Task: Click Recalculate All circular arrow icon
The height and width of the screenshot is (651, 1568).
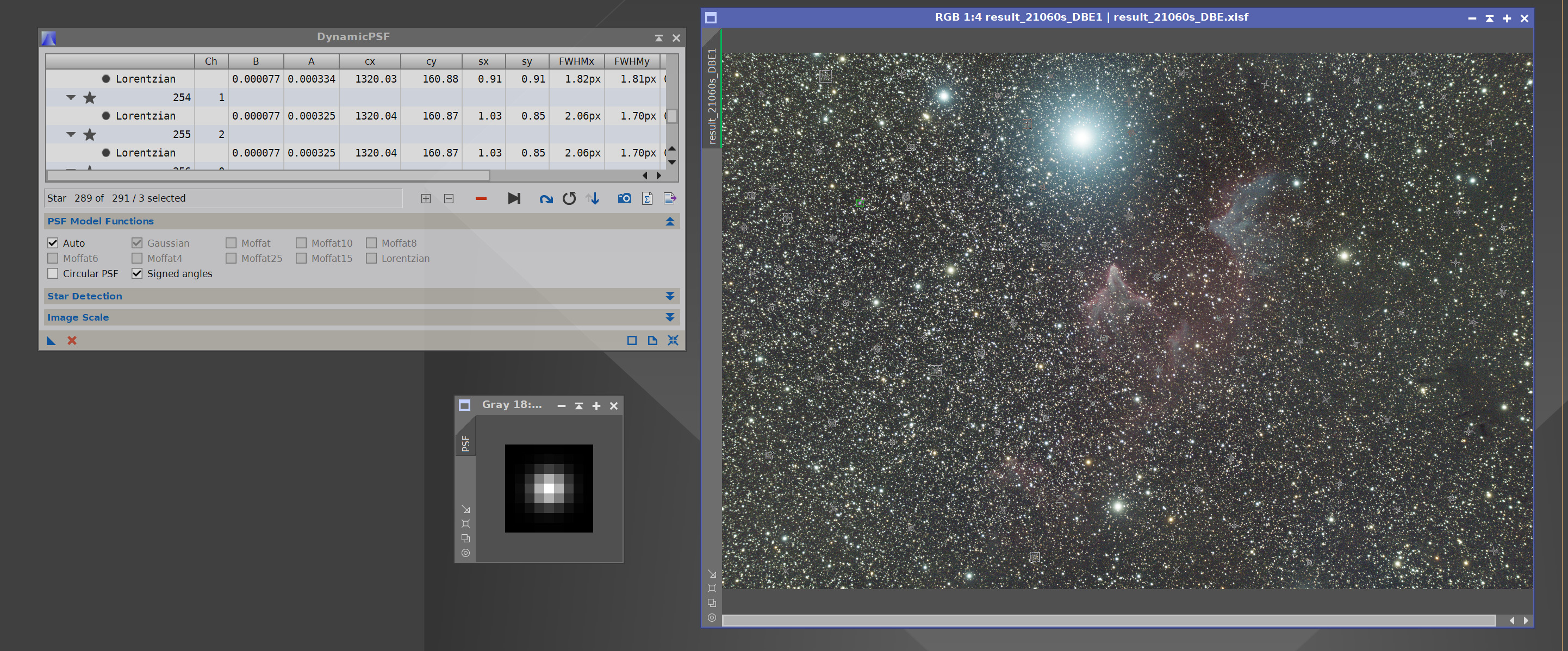Action: tap(569, 198)
